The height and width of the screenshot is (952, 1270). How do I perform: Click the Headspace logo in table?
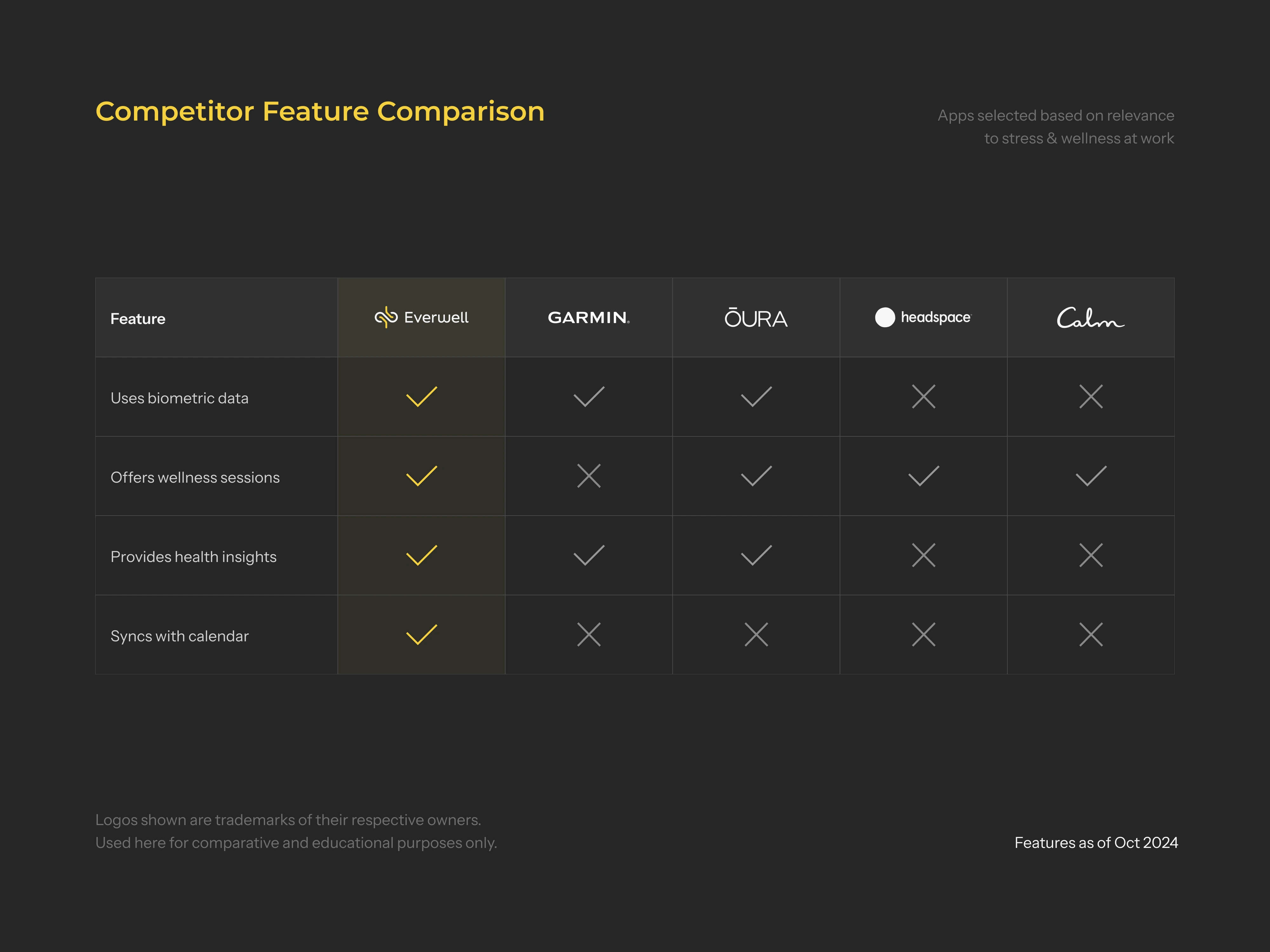click(x=923, y=317)
